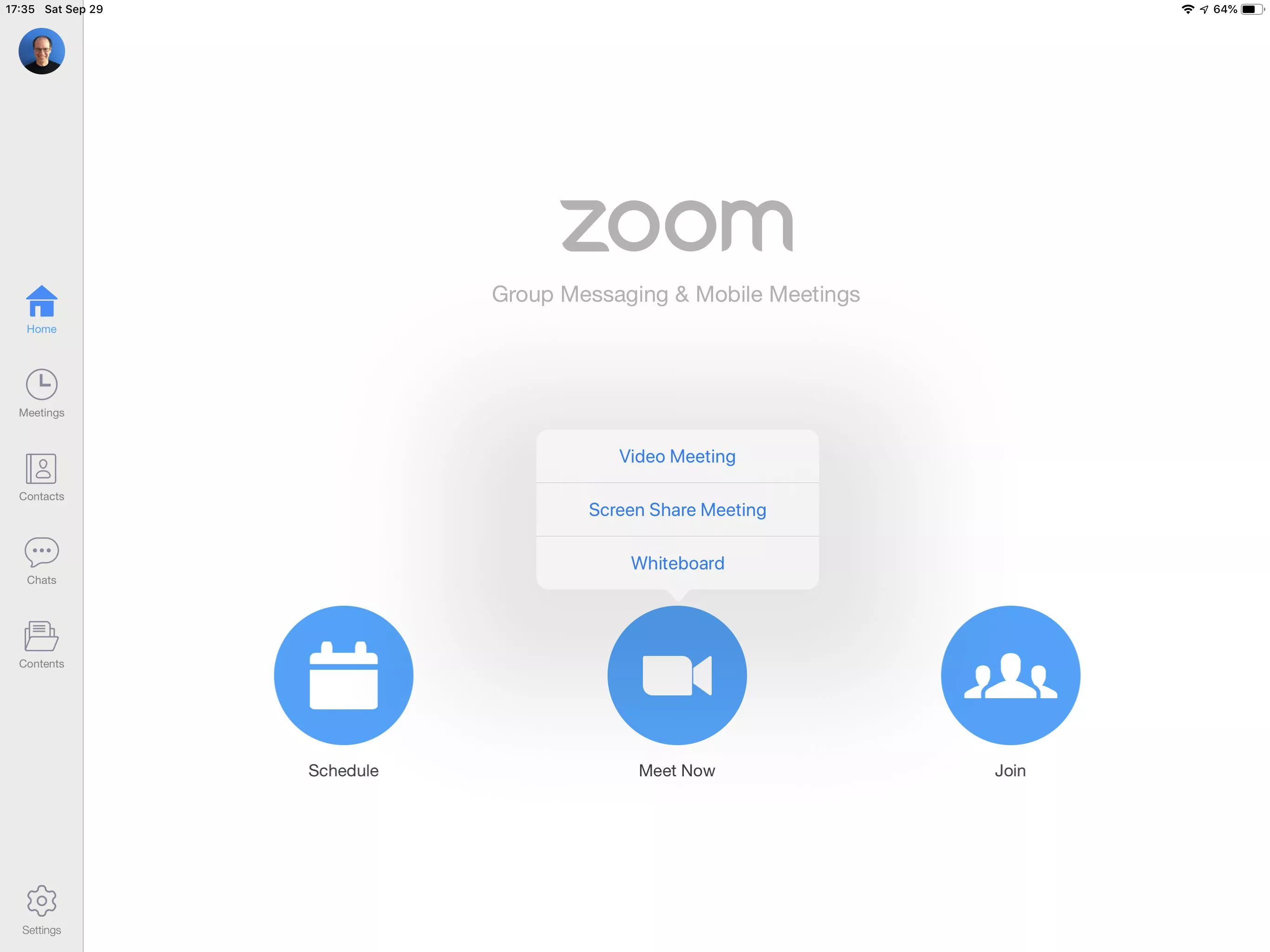The width and height of the screenshot is (1270, 952).
Task: Click the Meet Now video camera icon
Action: coord(677,675)
